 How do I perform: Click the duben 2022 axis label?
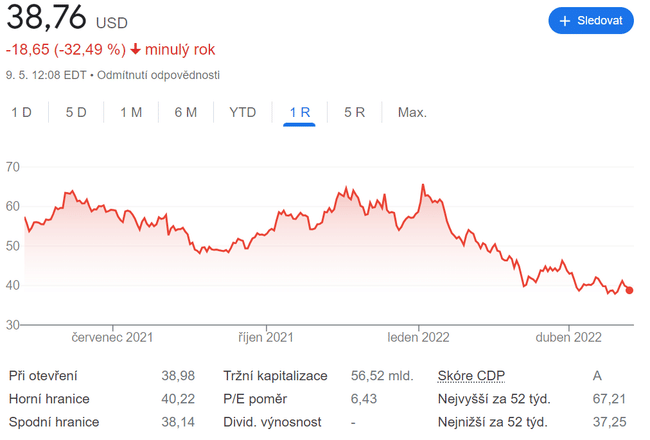pyautogui.click(x=568, y=338)
